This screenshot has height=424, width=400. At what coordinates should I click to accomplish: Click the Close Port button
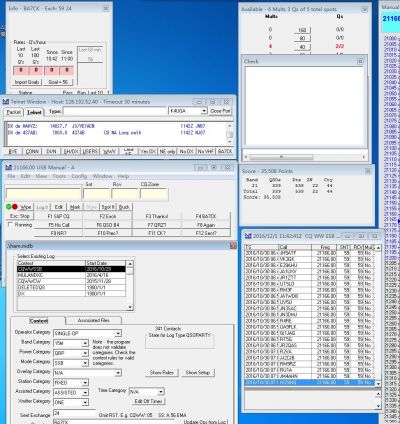coord(220,111)
